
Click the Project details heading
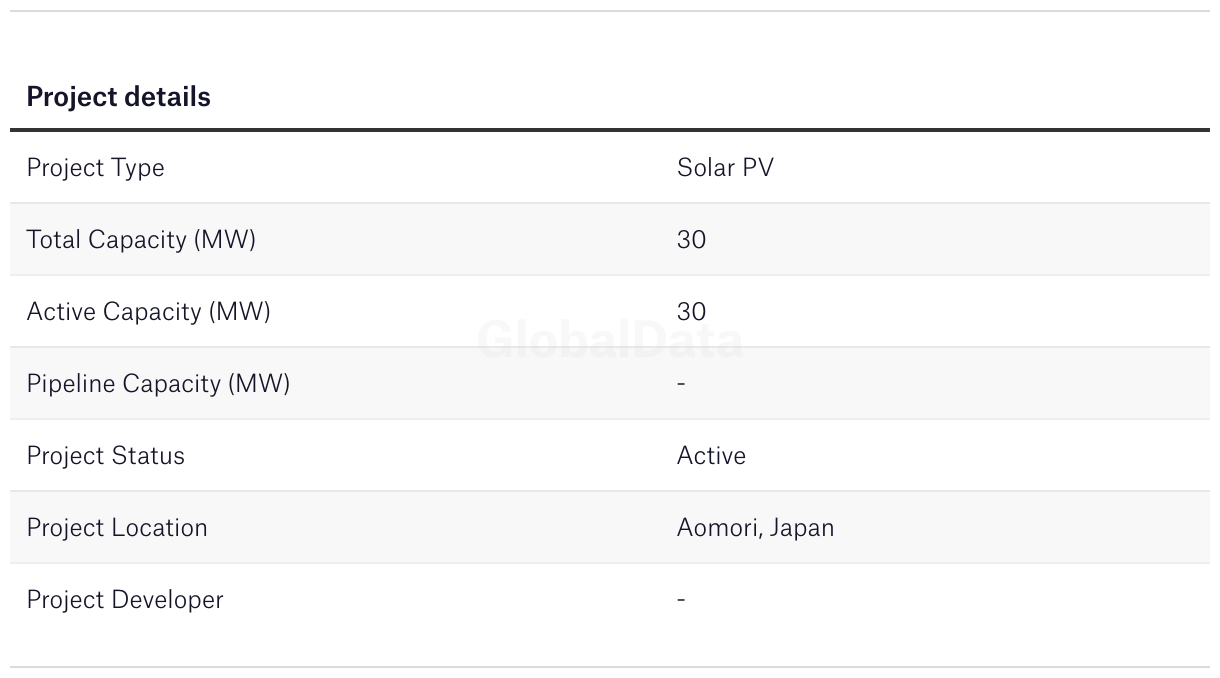point(118,97)
